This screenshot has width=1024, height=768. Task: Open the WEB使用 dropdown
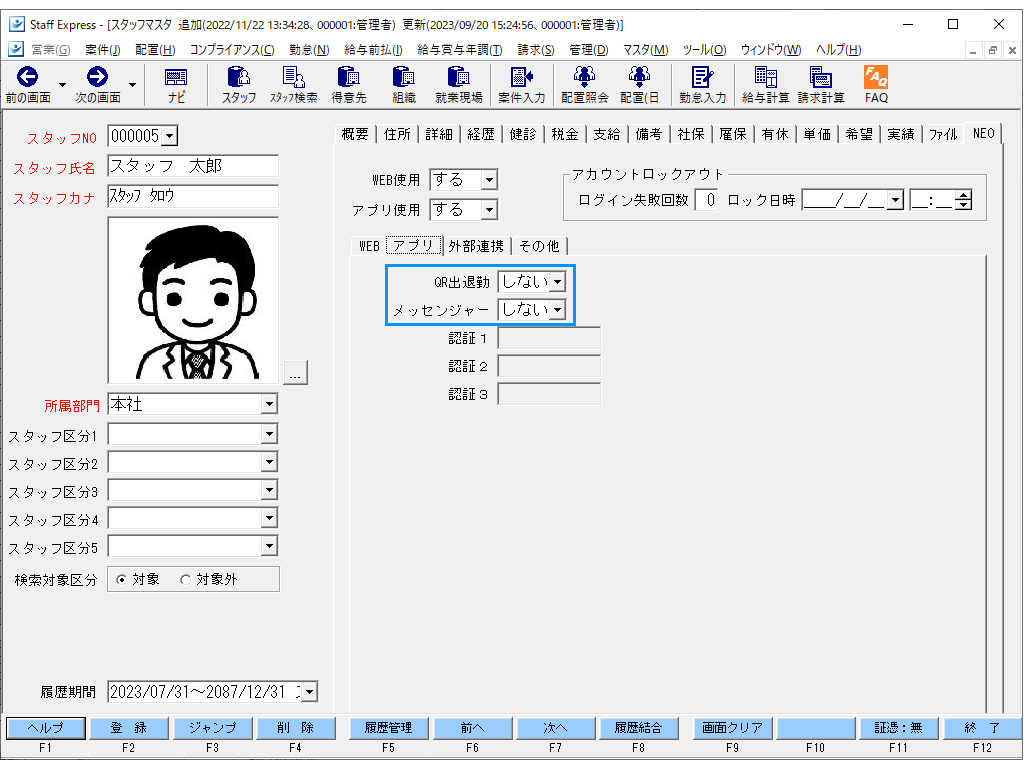[489, 180]
